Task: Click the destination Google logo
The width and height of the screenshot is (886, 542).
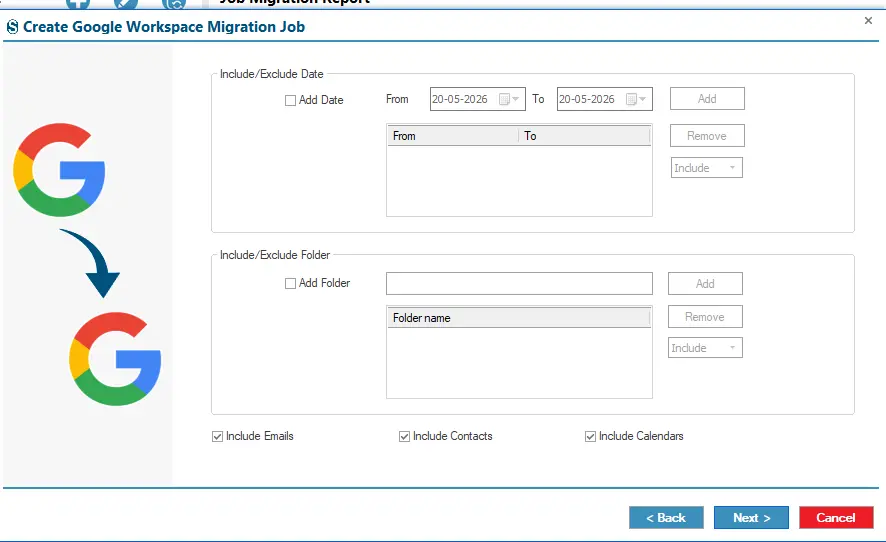Action: (115, 359)
